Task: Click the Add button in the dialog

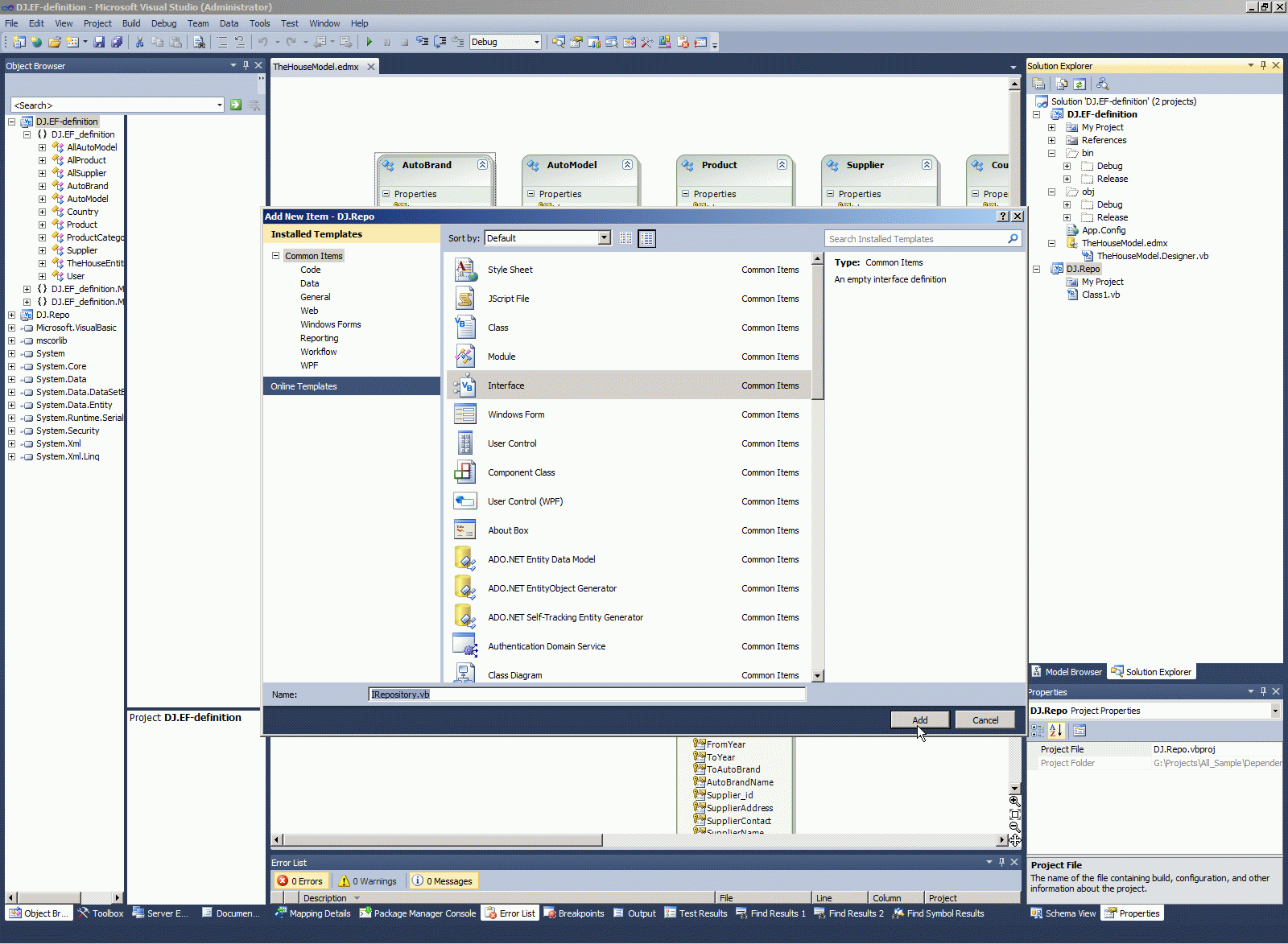Action: coord(919,720)
